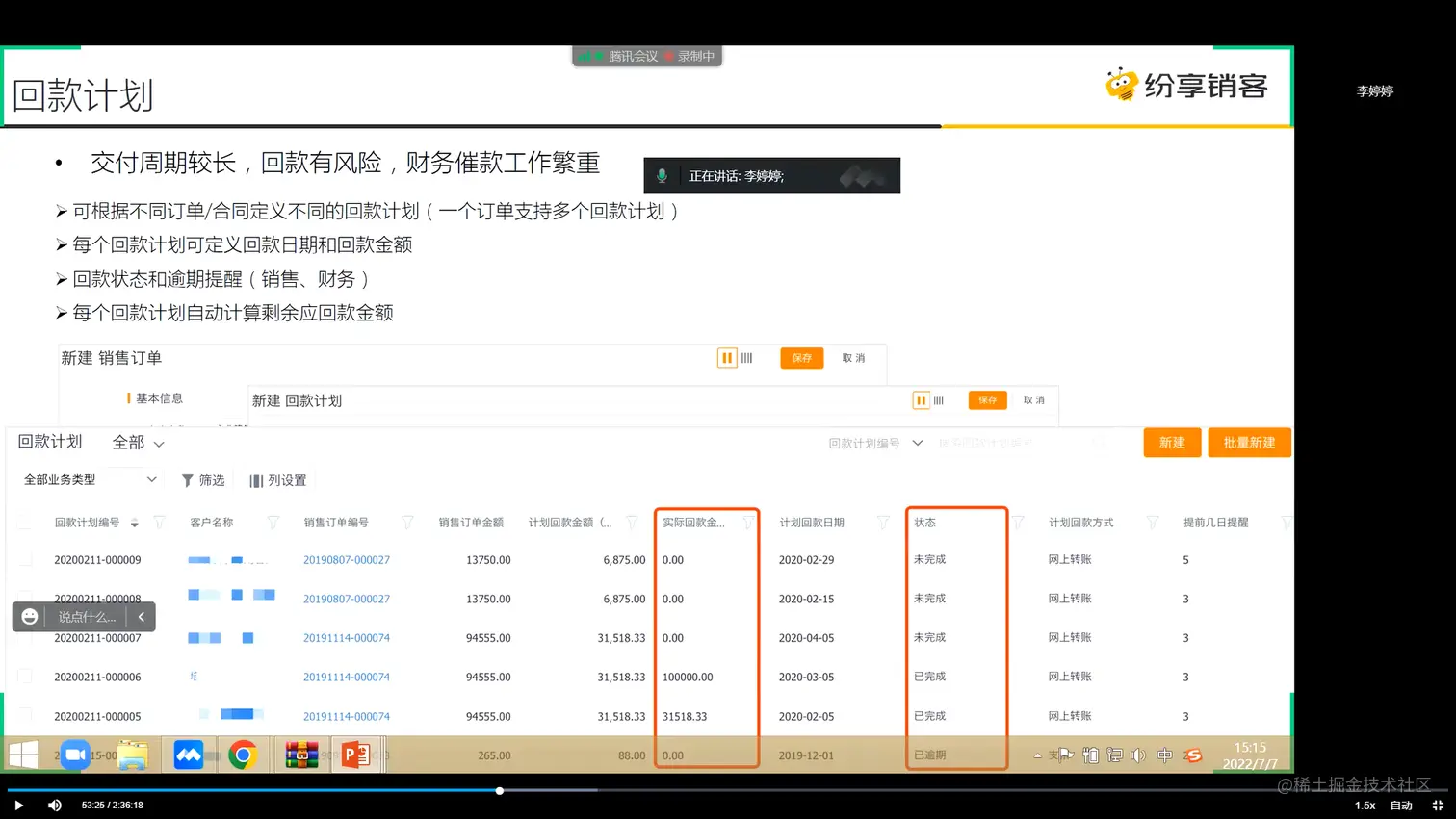Open the 回款计划编号 search field selector
Image resolution: width=1456 pixels, height=819 pixels.
click(x=875, y=444)
